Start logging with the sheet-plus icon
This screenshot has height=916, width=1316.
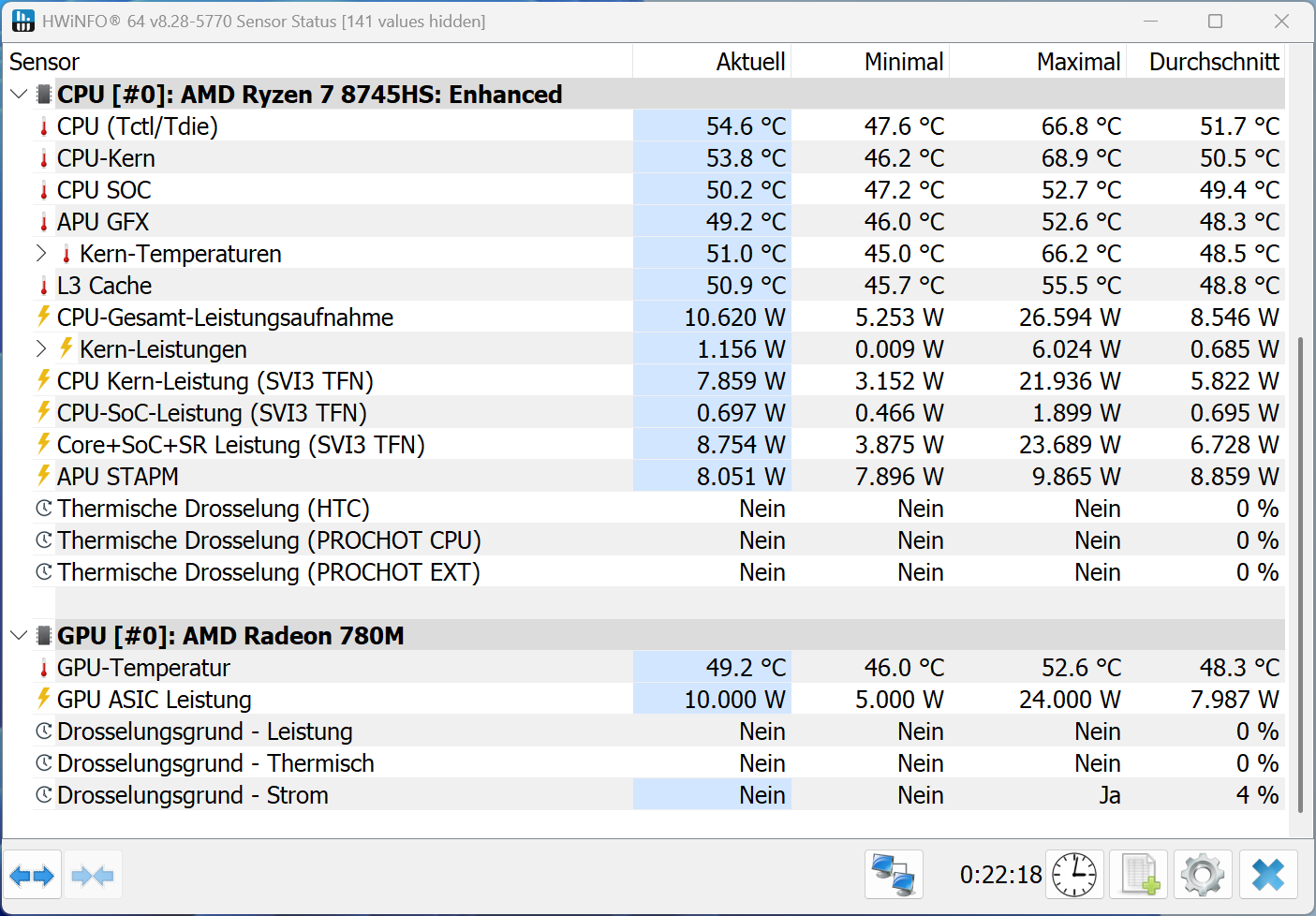click(1139, 876)
